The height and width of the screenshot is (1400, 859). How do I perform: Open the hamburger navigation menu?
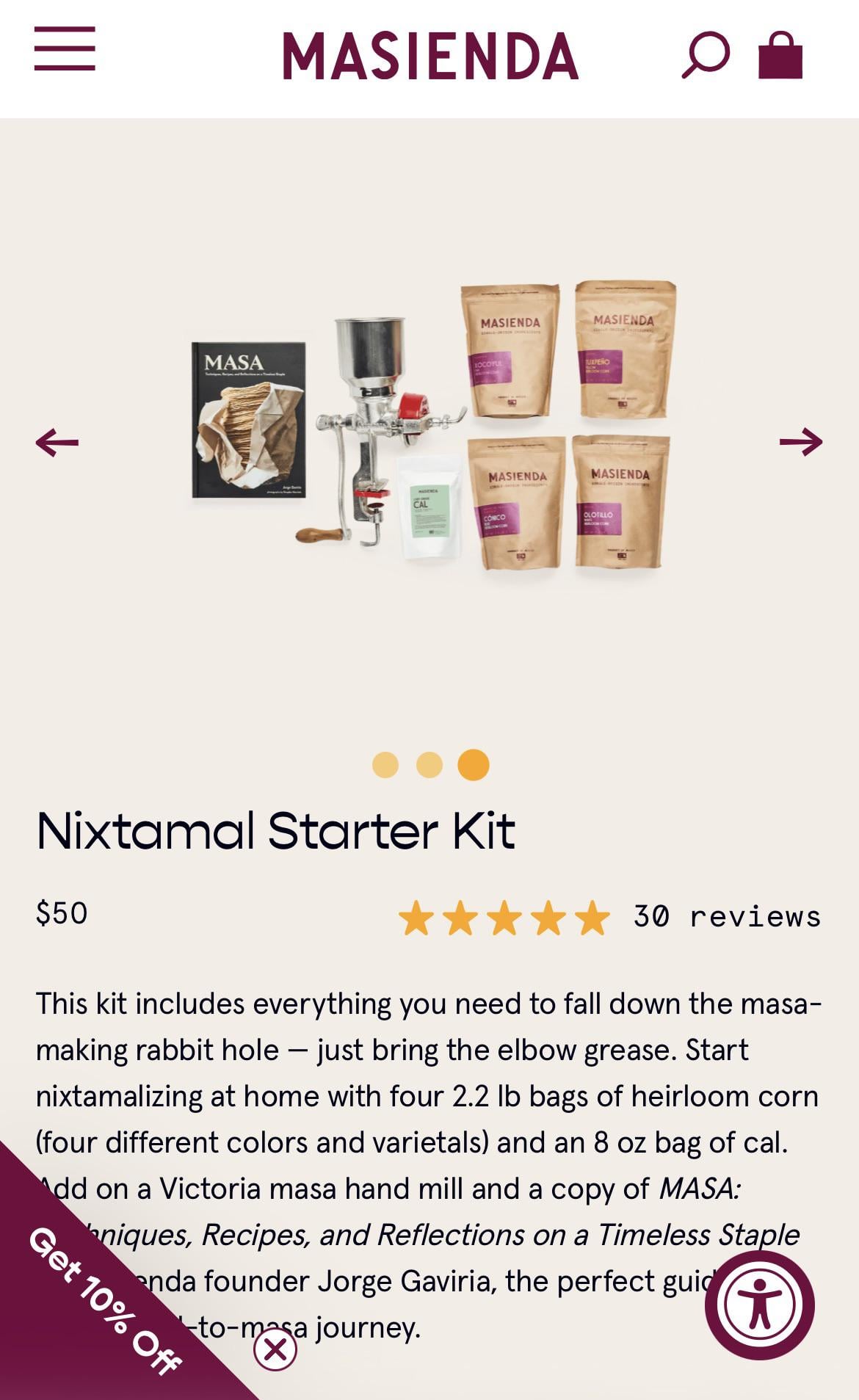[x=65, y=48]
